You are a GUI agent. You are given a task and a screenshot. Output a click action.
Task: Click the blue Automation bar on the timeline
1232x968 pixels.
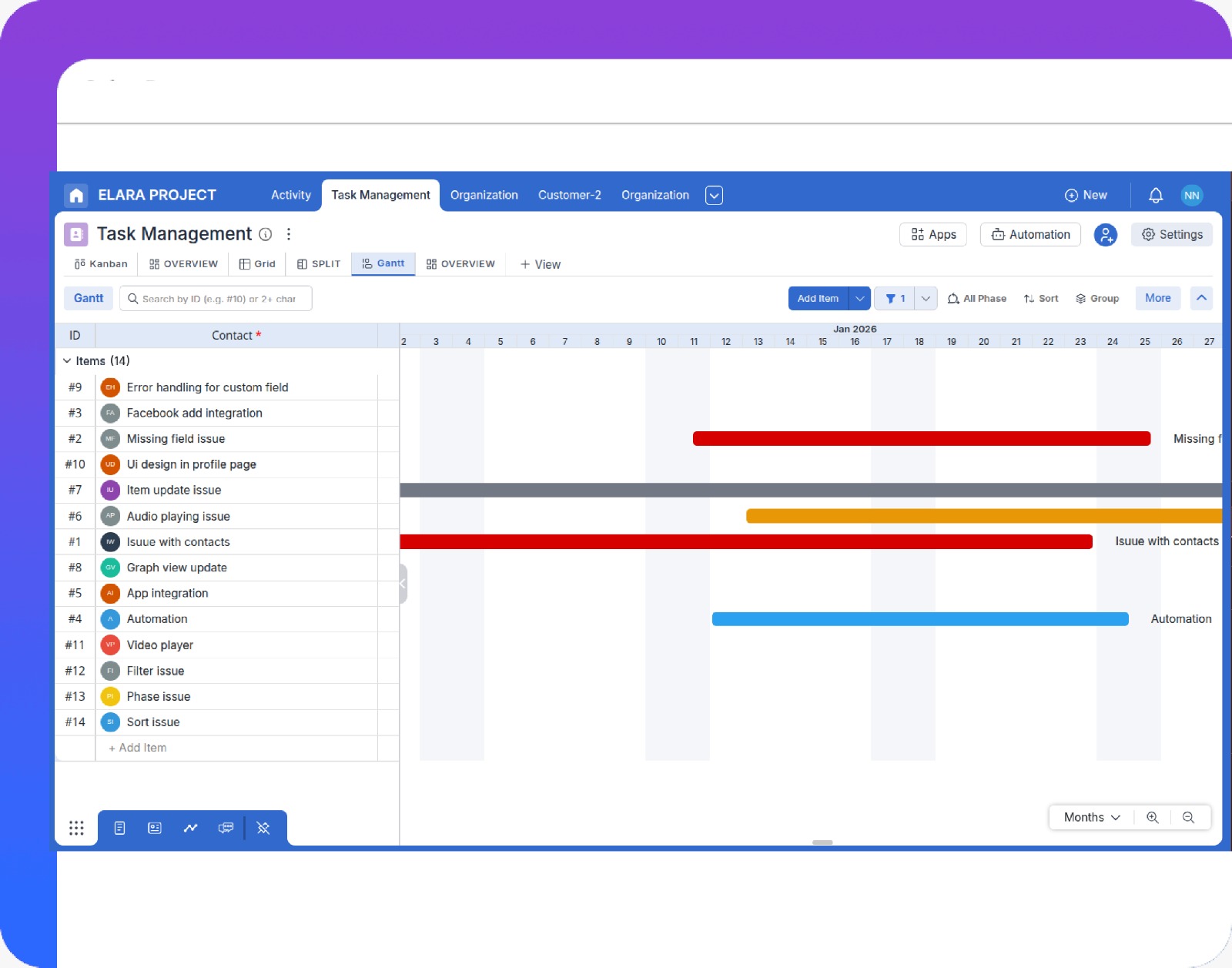[x=920, y=618]
